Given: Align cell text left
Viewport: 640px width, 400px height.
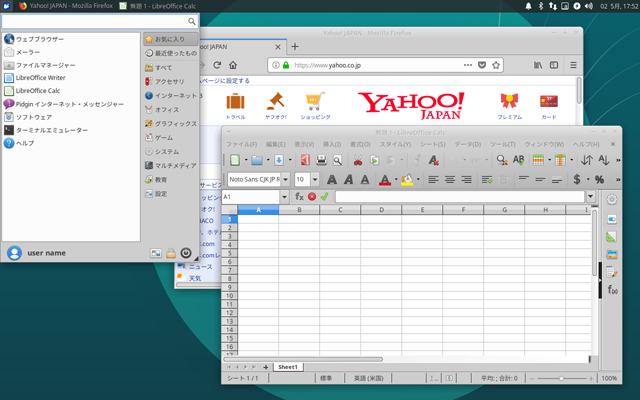Looking at the screenshot, I should pyautogui.click(x=433, y=179).
